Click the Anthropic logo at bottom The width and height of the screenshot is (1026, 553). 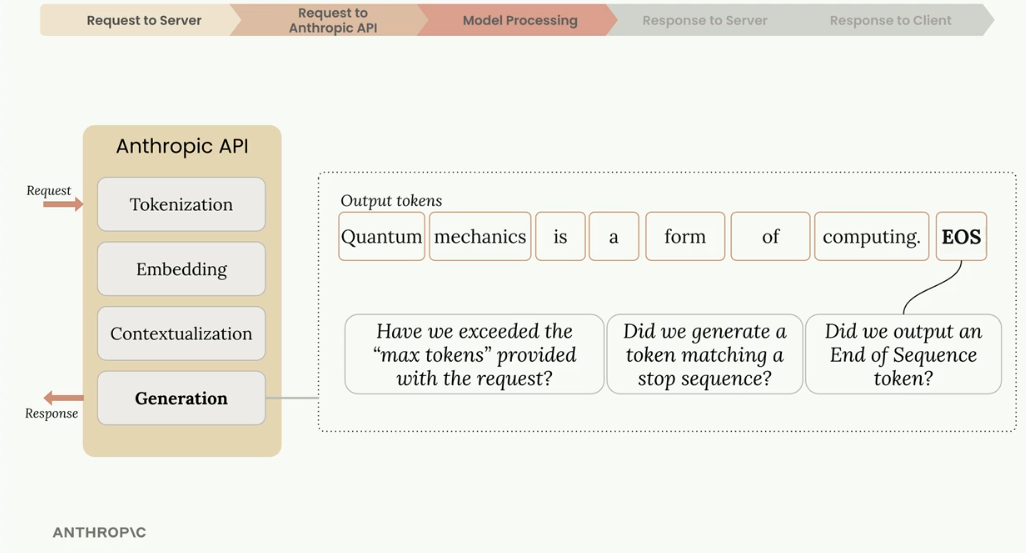(x=99, y=533)
